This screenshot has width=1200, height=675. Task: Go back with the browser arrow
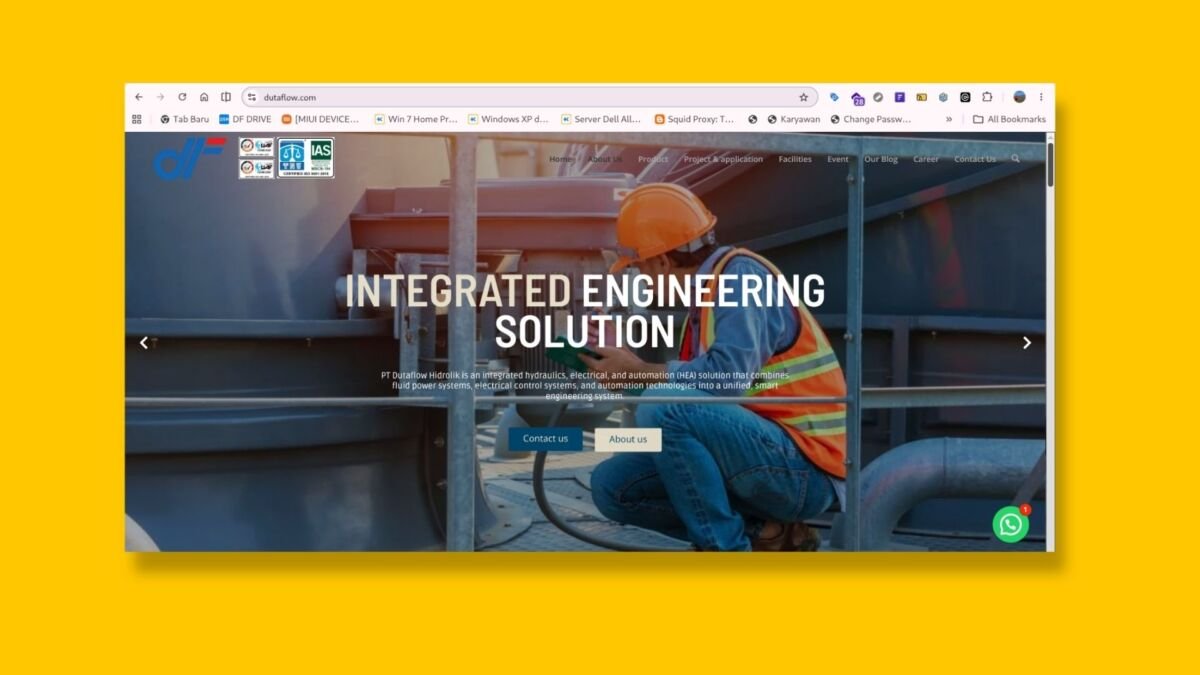click(138, 97)
